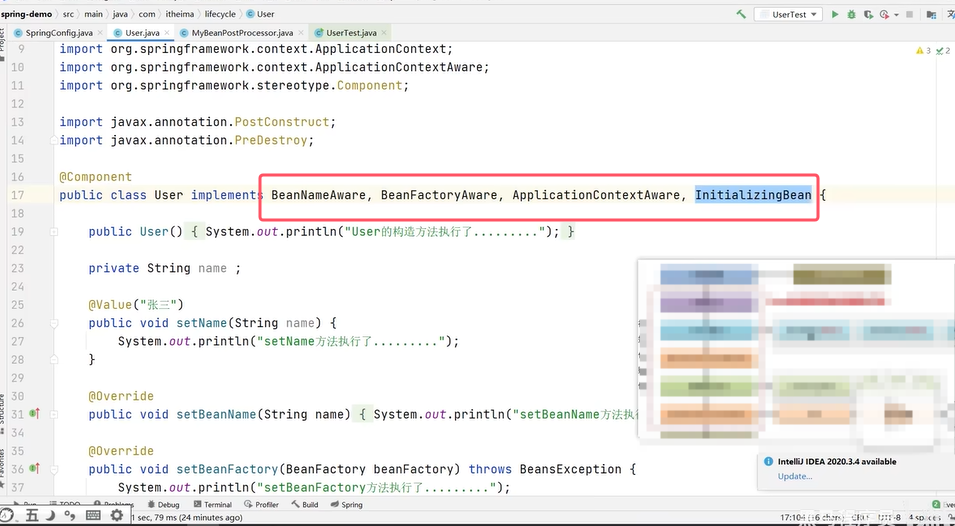This screenshot has height=526, width=955.
Task: Click the itheima breadcrumb segment
Action: (179, 14)
